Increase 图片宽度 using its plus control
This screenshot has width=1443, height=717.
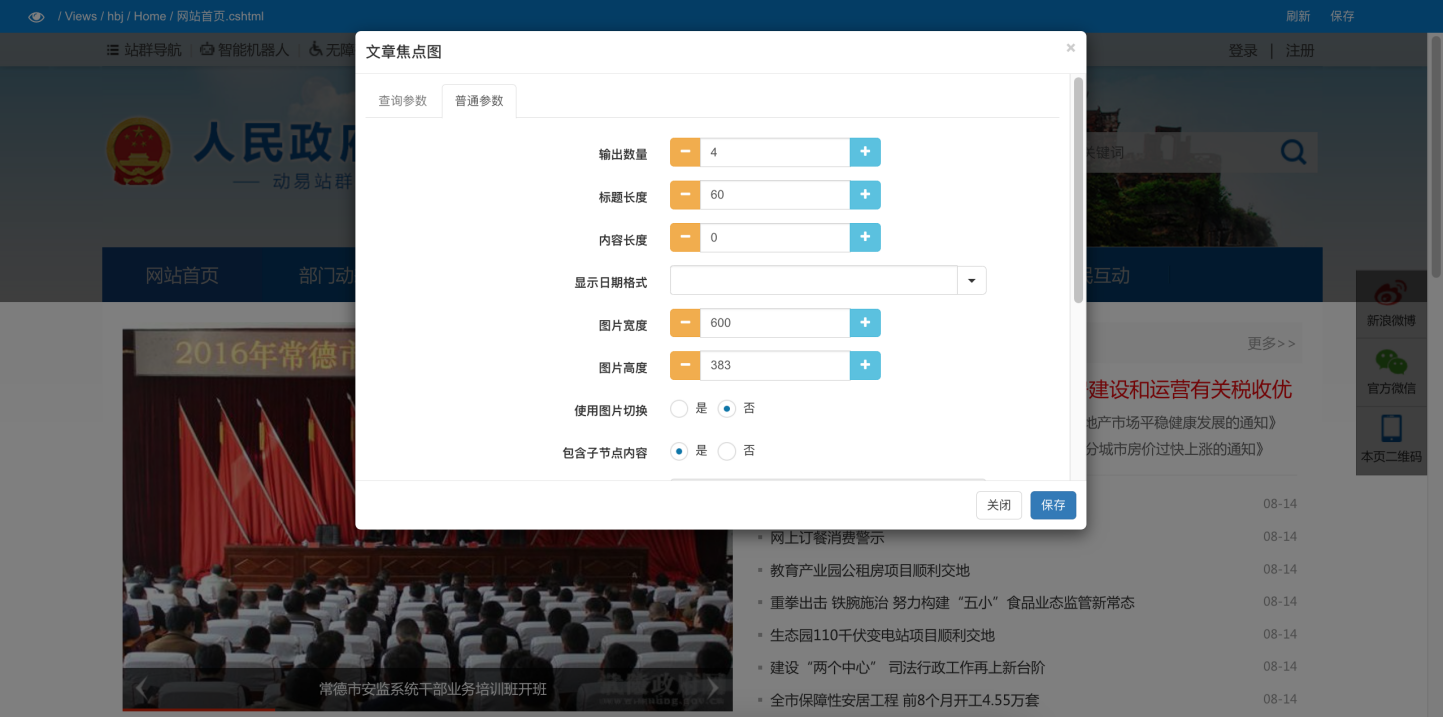click(x=865, y=322)
